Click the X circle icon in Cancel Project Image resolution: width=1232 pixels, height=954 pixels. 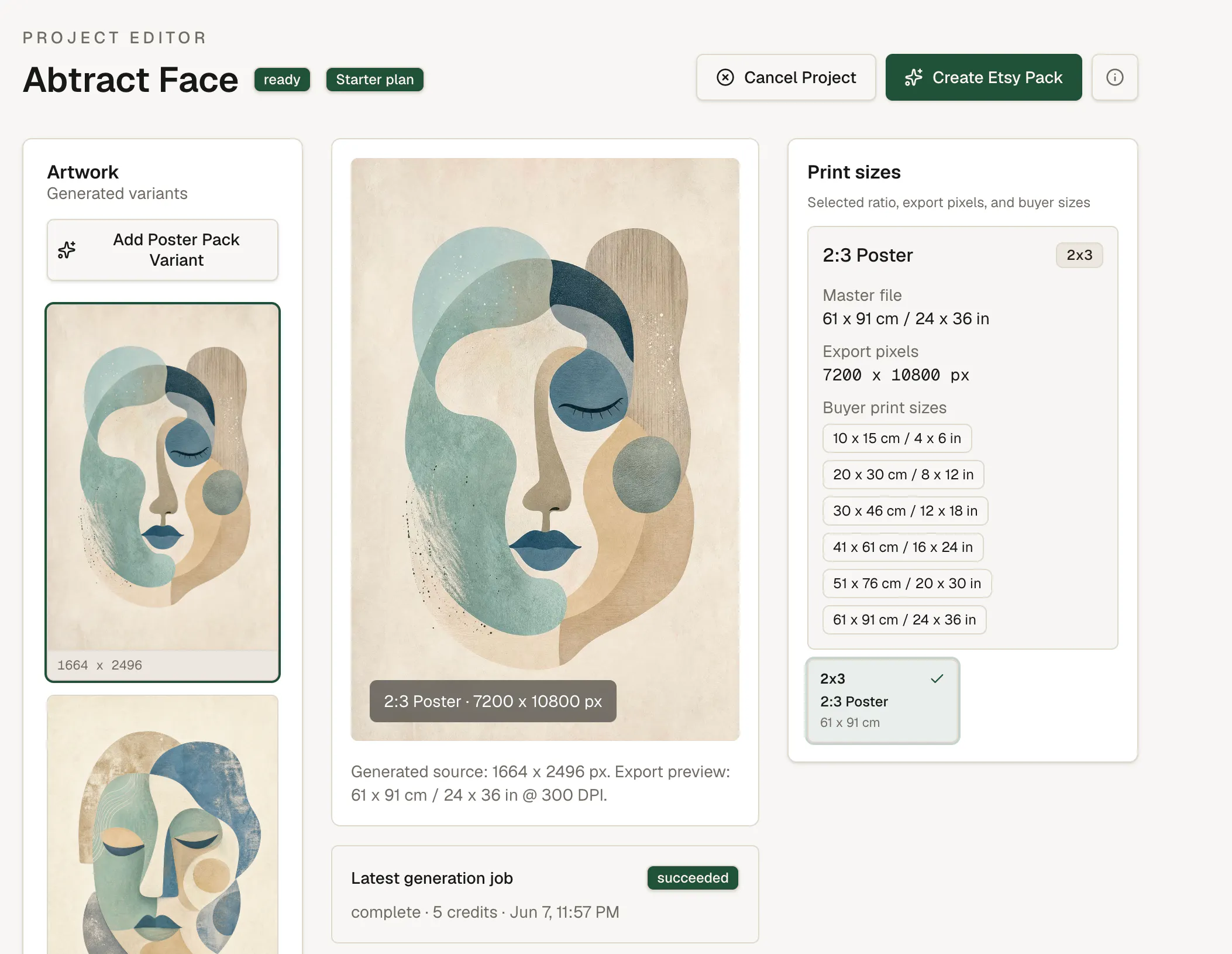click(x=725, y=77)
